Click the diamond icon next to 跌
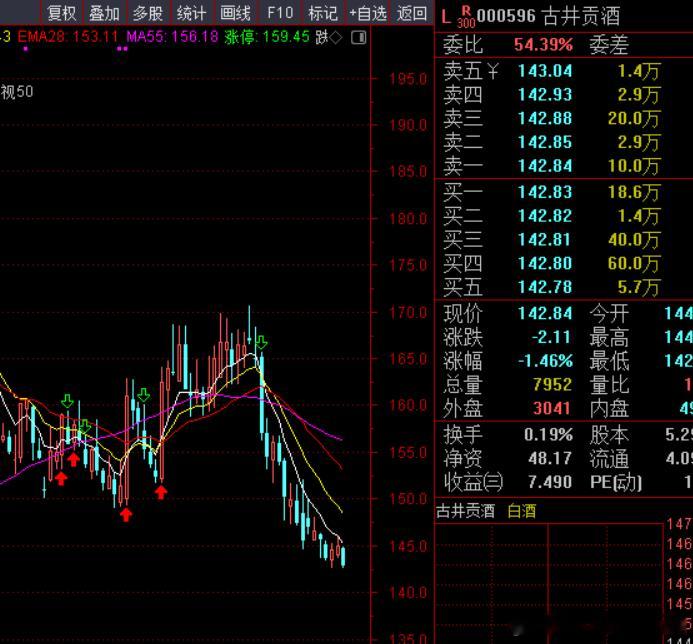Viewport: 693px width, 644px height. point(336,38)
